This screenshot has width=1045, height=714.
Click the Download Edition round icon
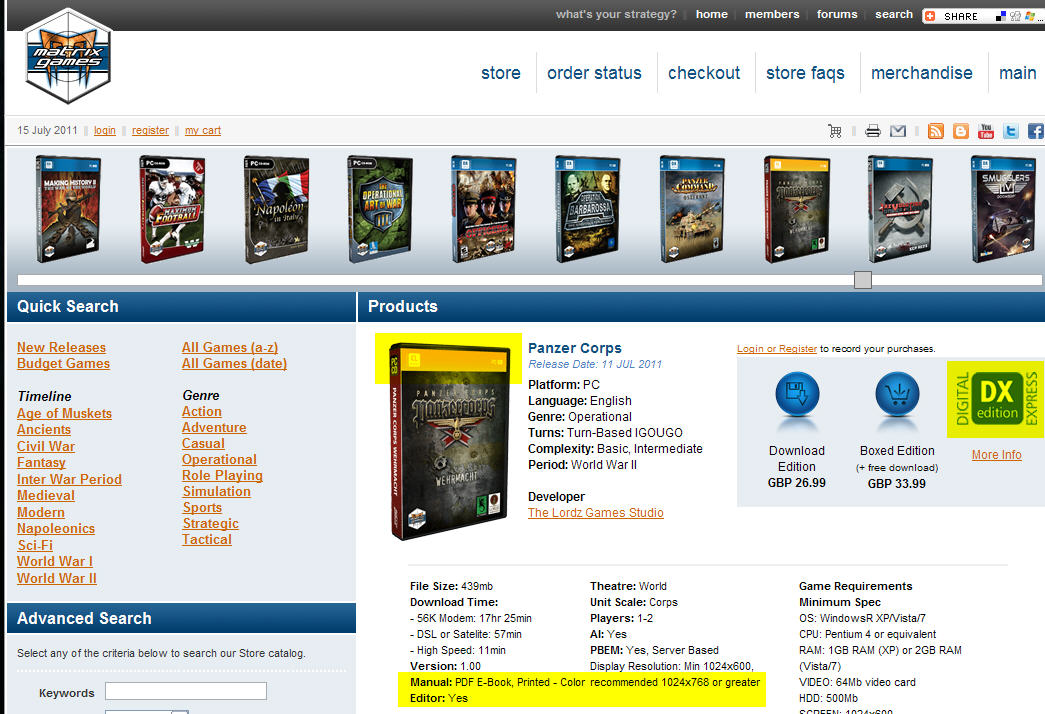(797, 395)
